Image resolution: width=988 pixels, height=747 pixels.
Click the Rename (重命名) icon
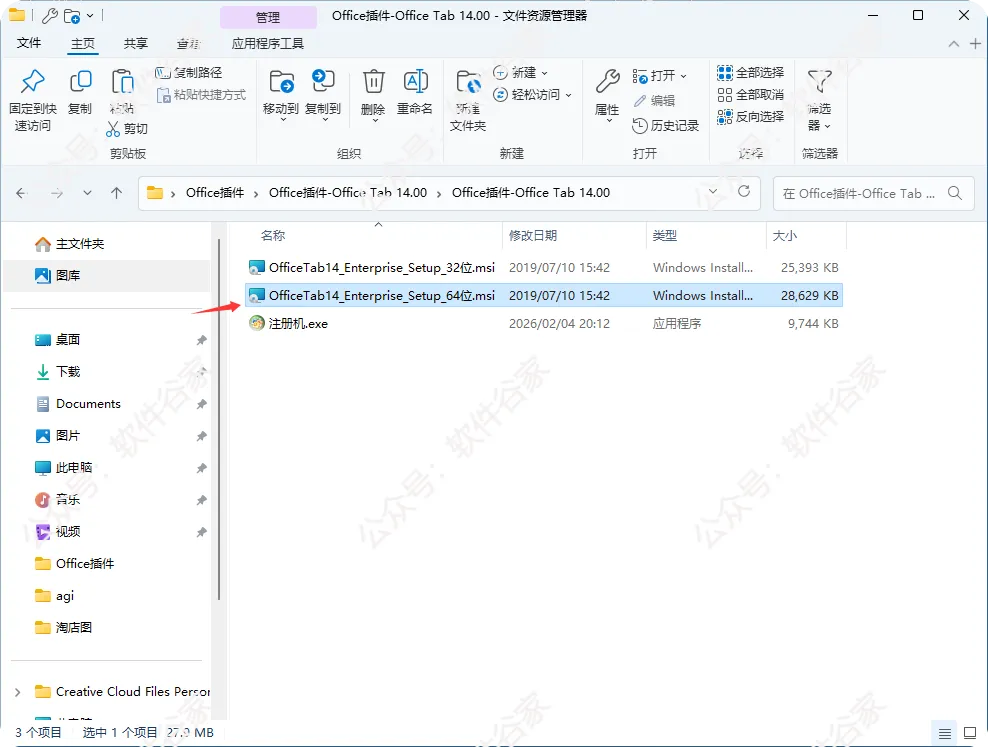tap(415, 82)
